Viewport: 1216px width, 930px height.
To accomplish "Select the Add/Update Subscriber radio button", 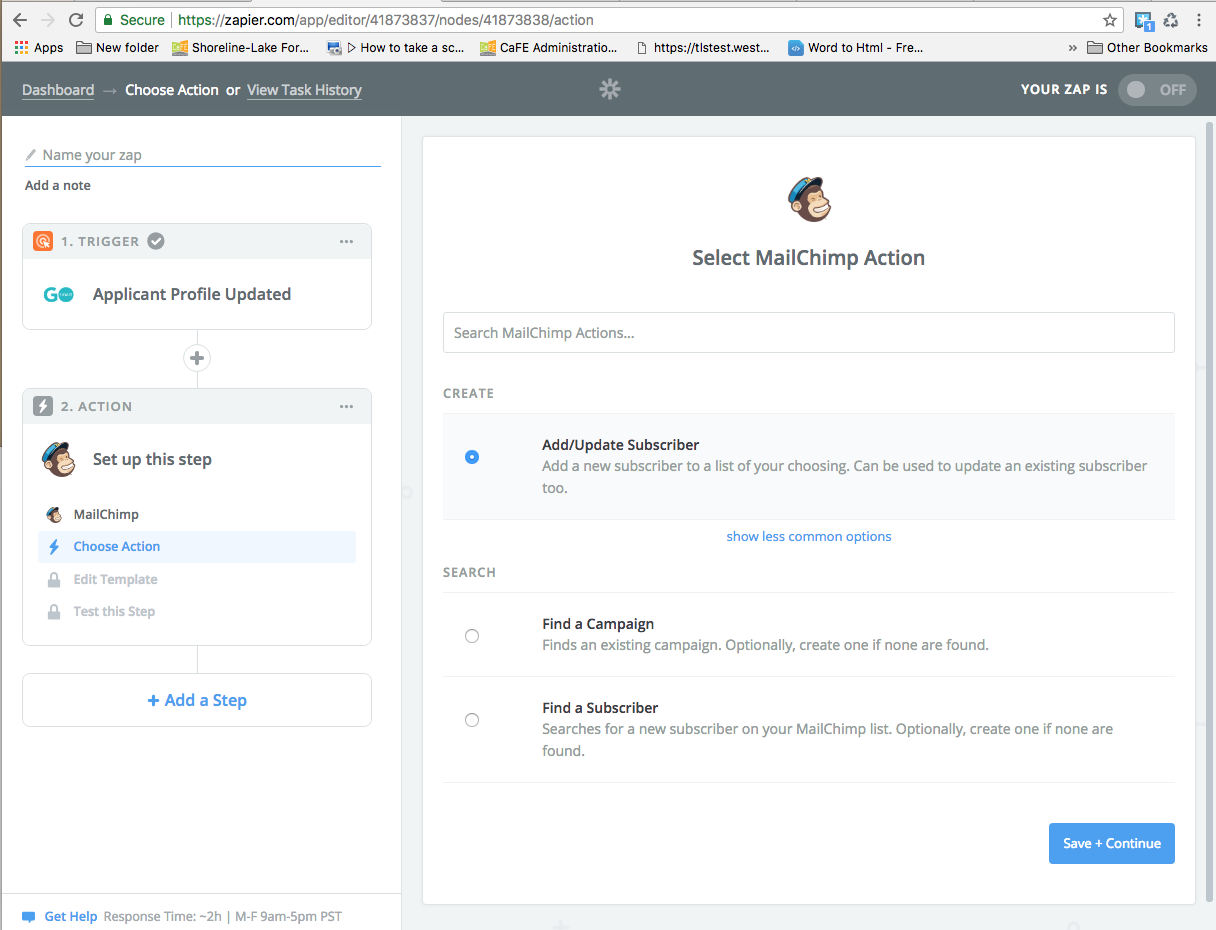I will coord(472,457).
